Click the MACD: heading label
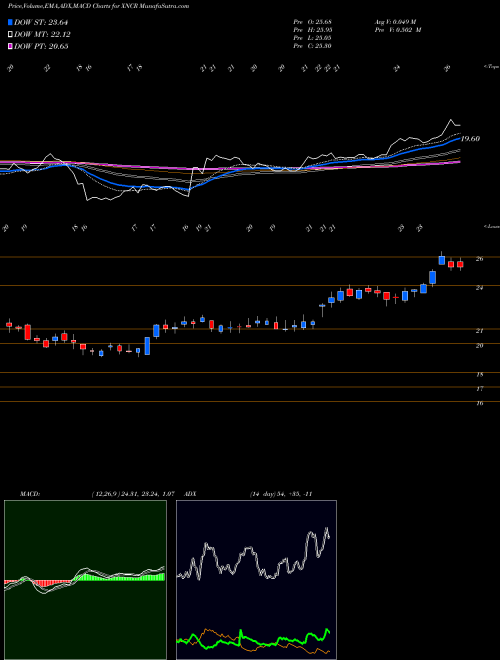The width and height of the screenshot is (500, 660). tap(30, 494)
